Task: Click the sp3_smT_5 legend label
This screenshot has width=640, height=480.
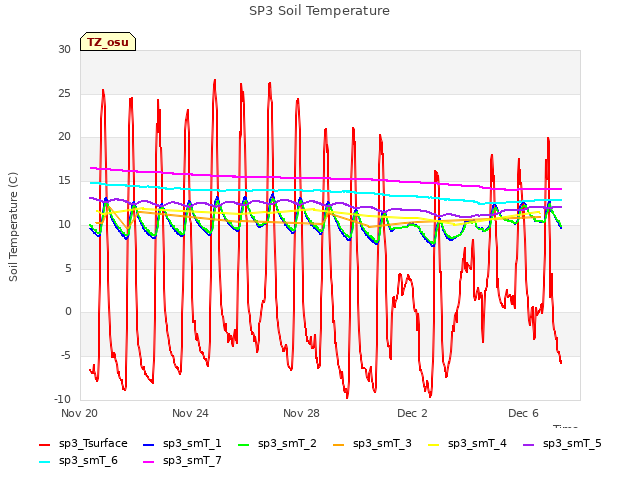Action: coord(572,443)
